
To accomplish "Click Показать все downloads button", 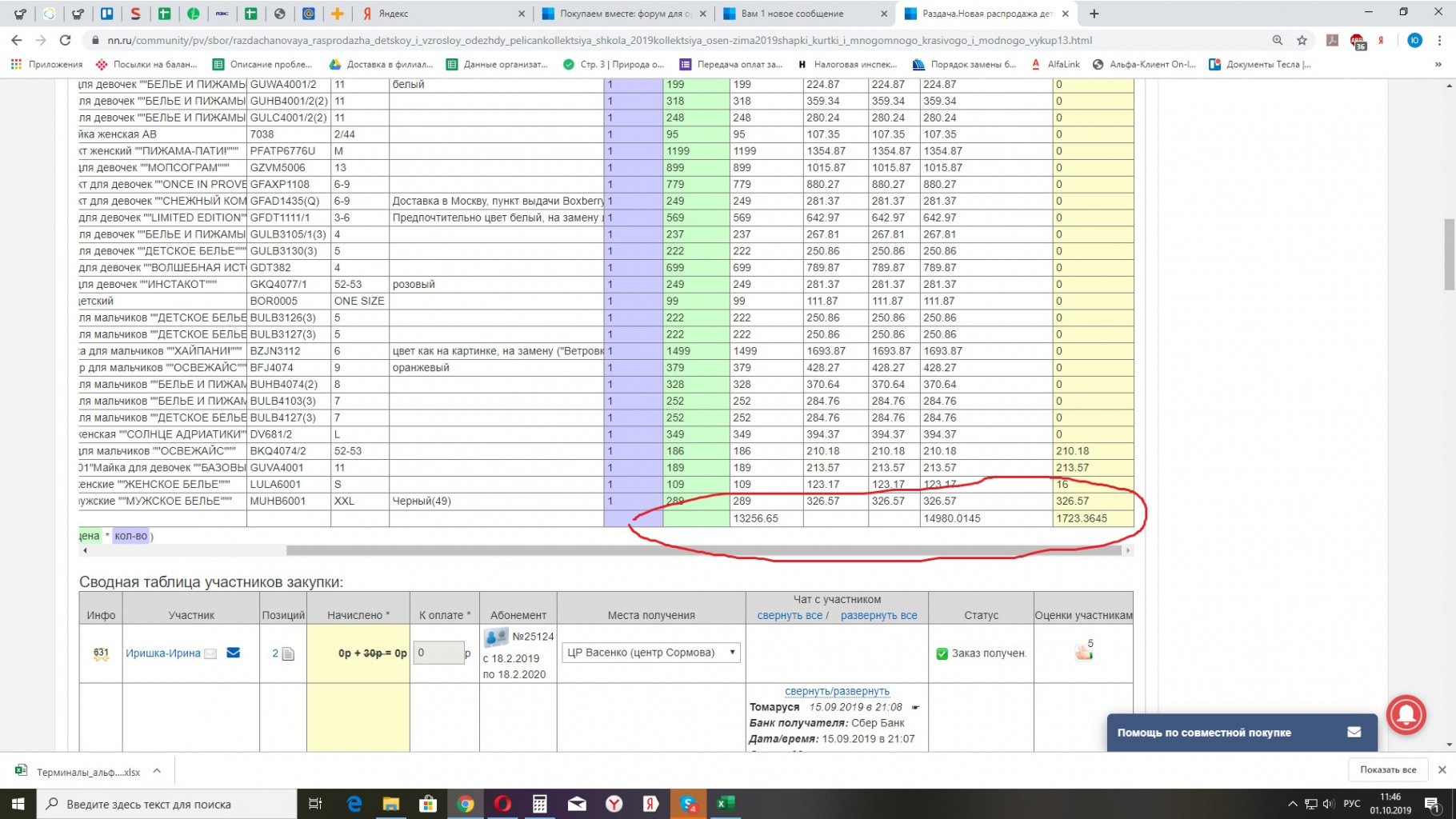I will tap(1388, 769).
